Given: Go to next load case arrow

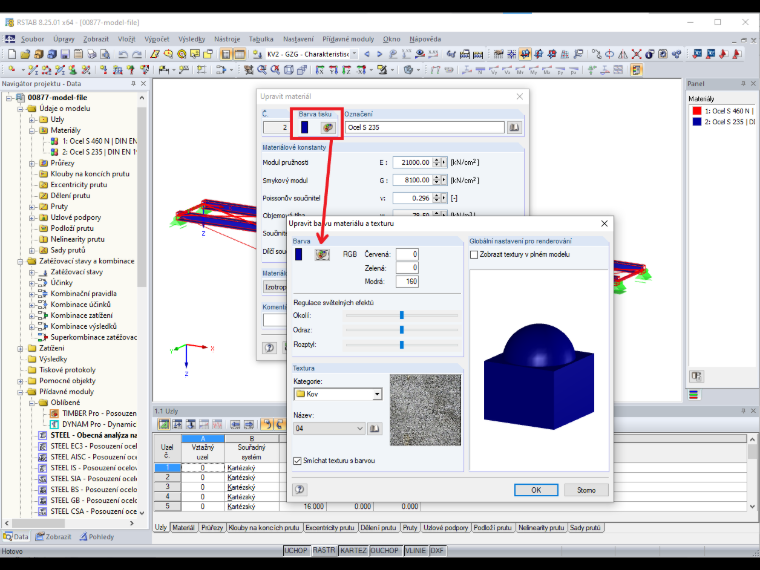Looking at the screenshot, I should (380, 54).
